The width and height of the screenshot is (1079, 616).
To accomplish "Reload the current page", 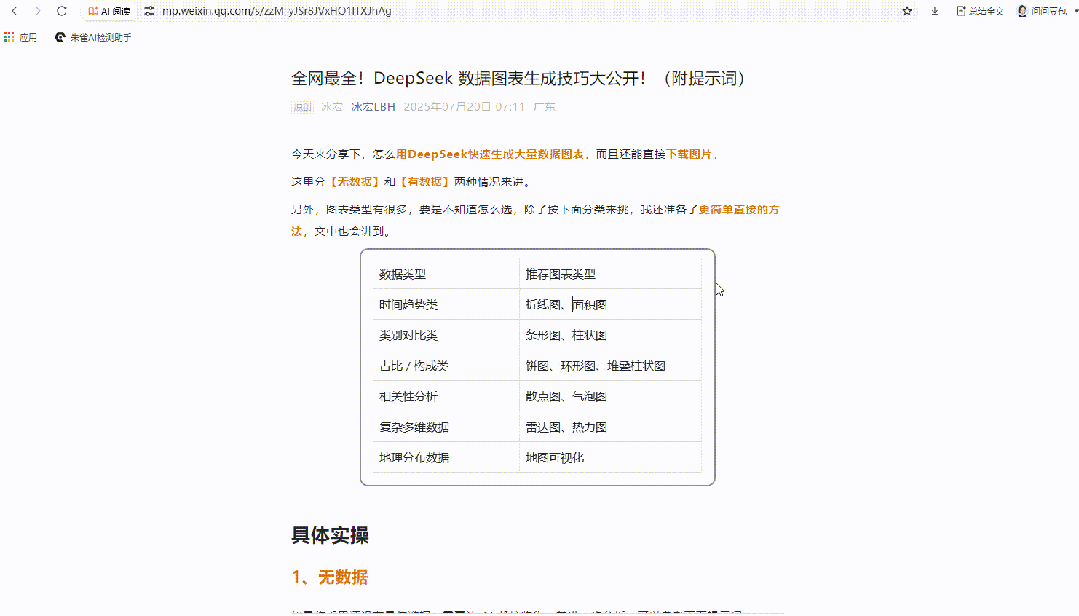I will [61, 11].
